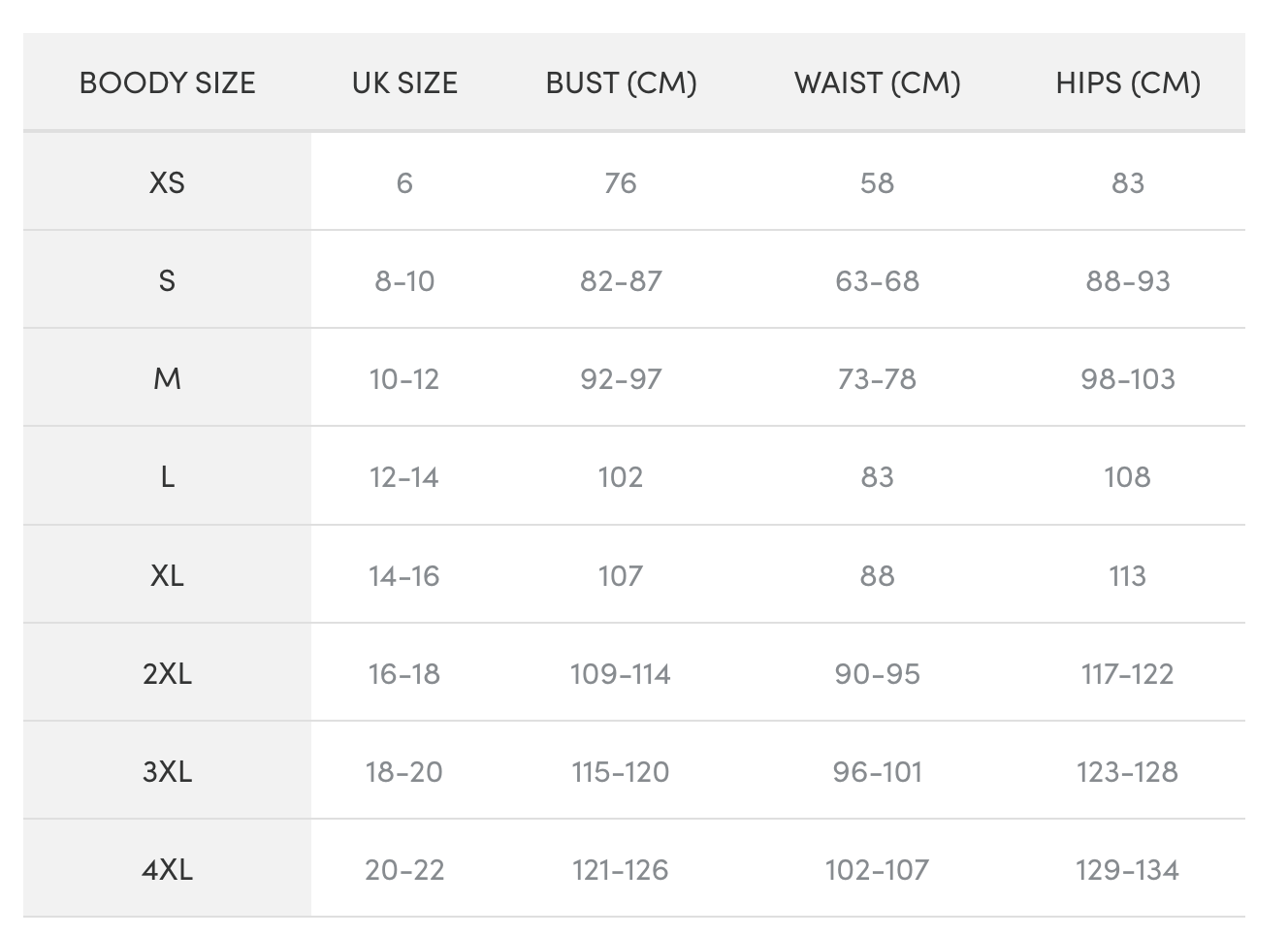
Task: Click the HIPS (CM) column header
Action: tap(1127, 83)
